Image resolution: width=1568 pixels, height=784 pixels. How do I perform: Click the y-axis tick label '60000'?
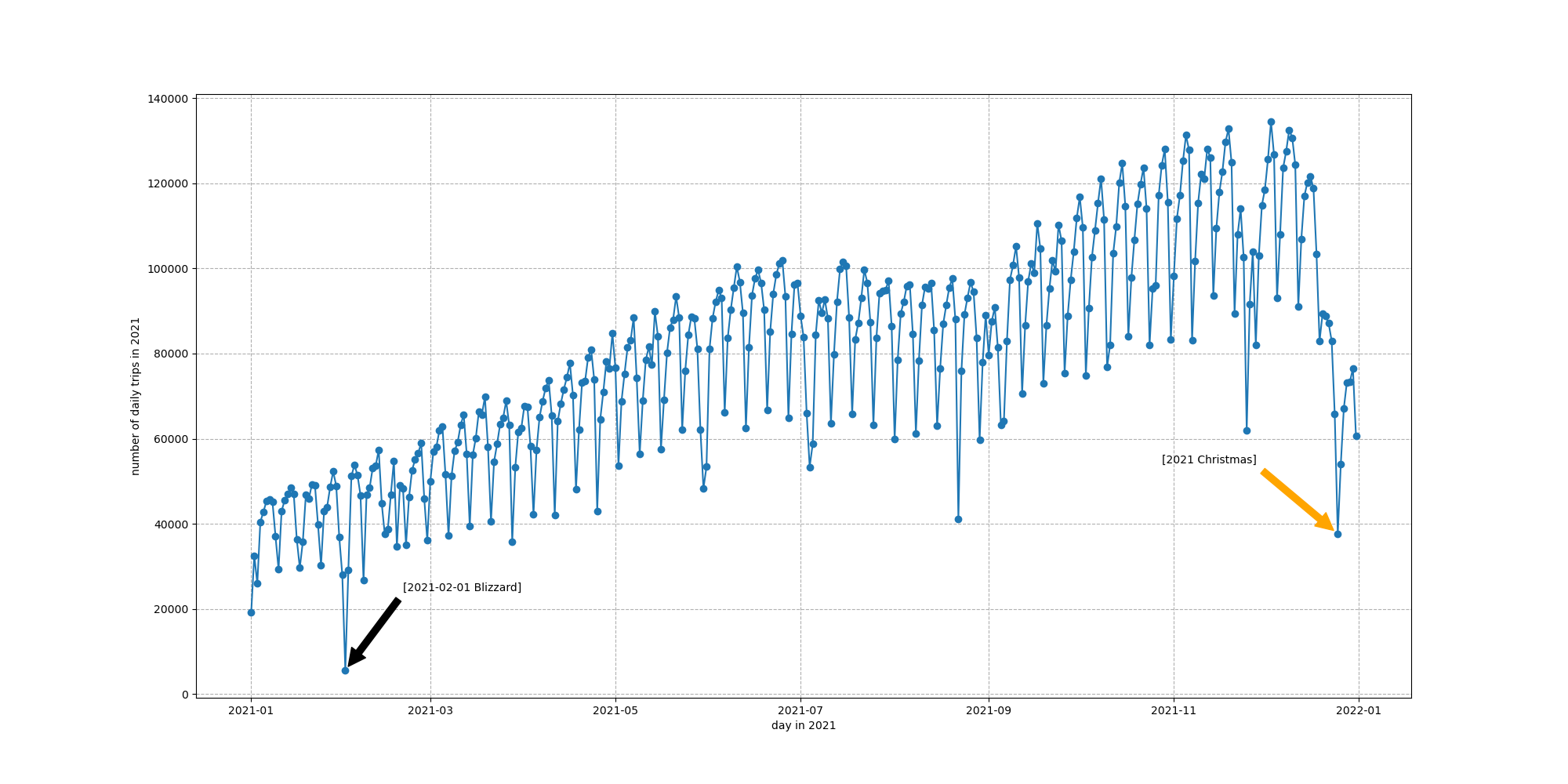[x=172, y=439]
